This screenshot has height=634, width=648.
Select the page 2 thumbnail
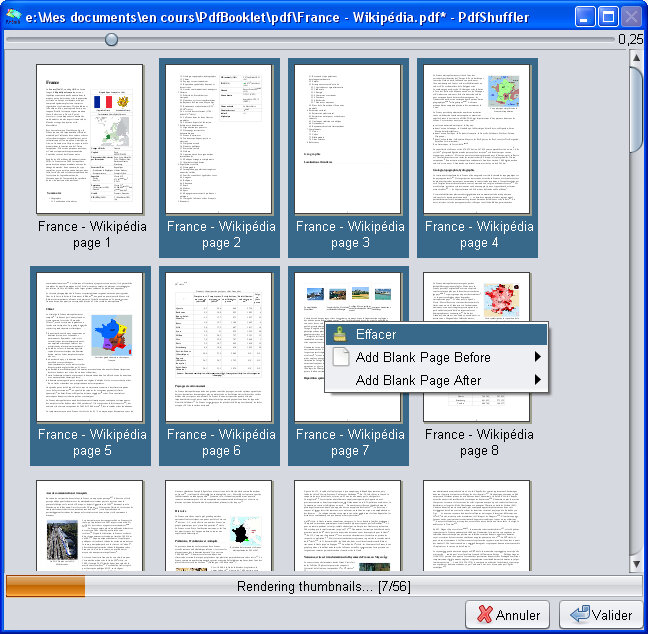tap(219, 139)
